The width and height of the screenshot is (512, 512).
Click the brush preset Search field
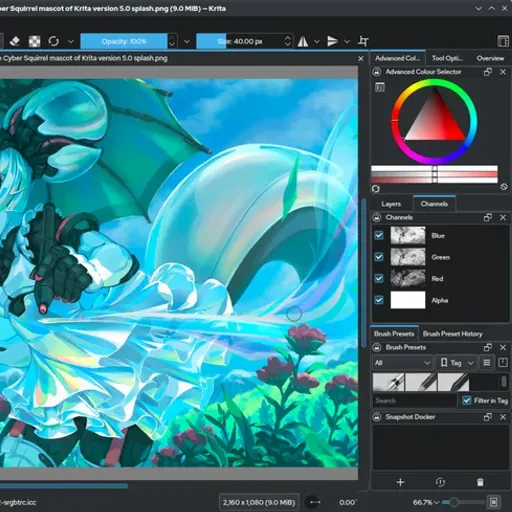415,401
